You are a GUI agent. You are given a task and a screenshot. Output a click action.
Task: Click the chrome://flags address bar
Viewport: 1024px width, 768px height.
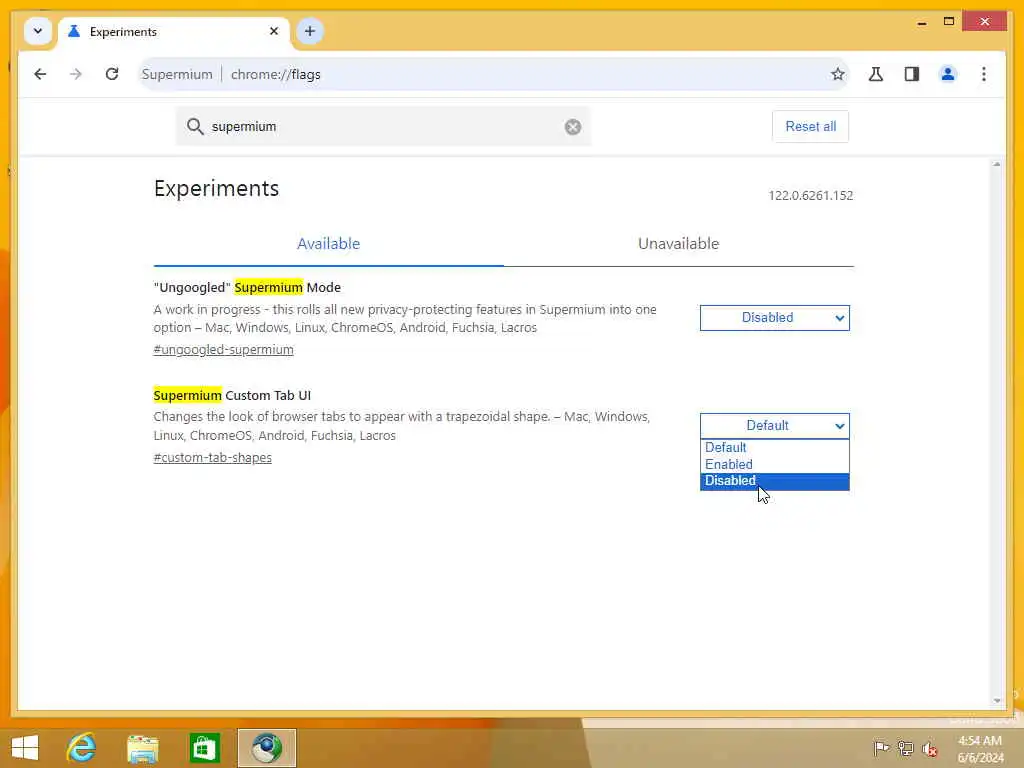pos(494,74)
